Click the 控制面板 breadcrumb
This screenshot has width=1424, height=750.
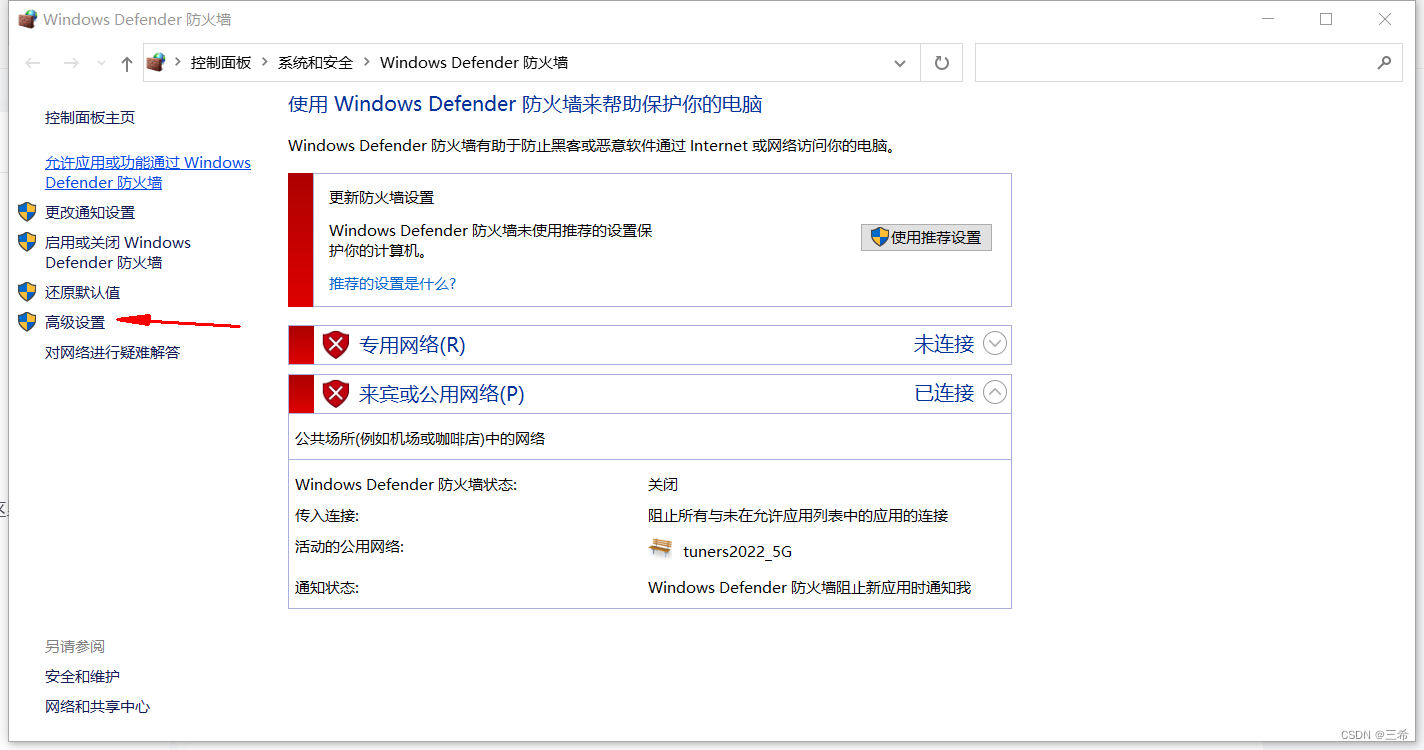pyautogui.click(x=221, y=62)
